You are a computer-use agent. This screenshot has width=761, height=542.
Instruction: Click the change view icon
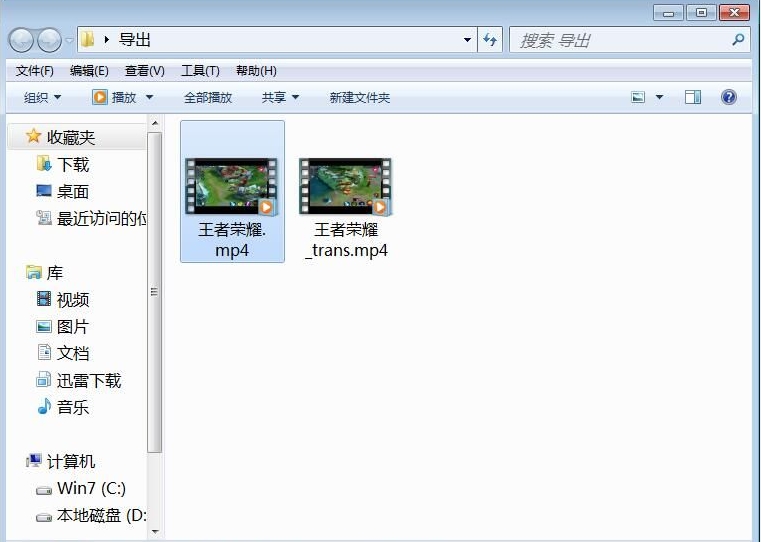638,98
